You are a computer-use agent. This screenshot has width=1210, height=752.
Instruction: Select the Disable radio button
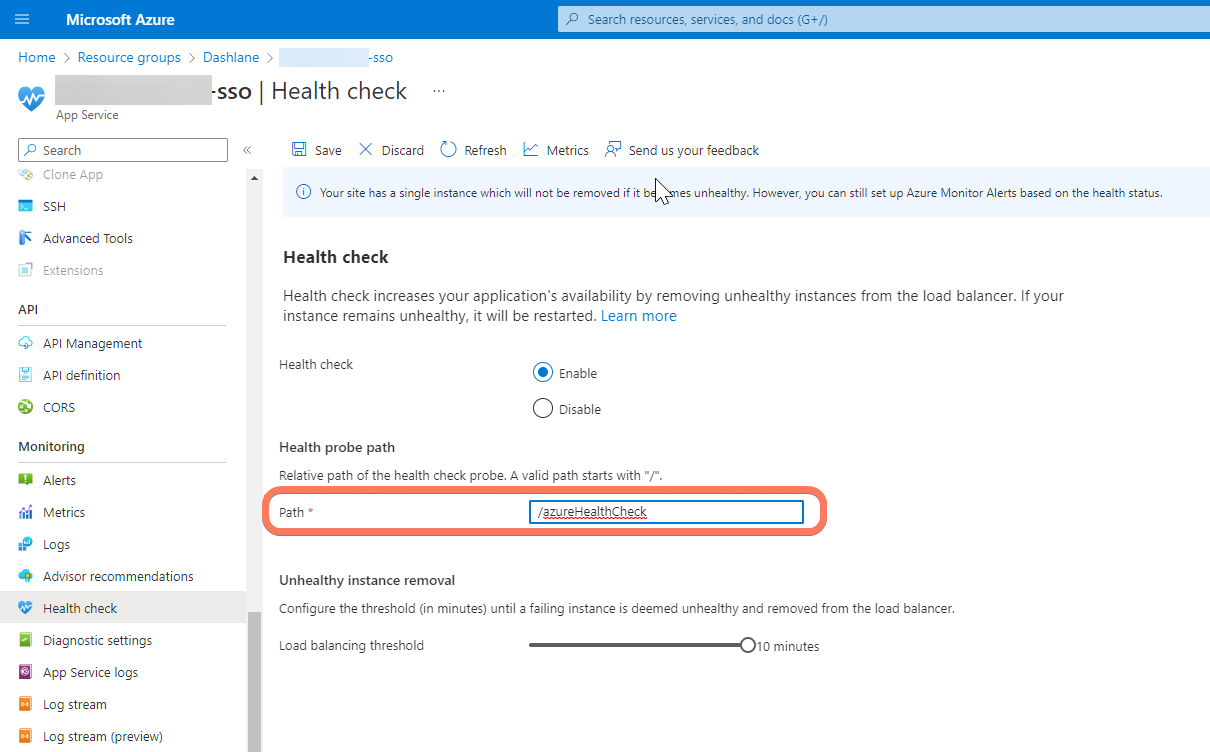pos(543,408)
